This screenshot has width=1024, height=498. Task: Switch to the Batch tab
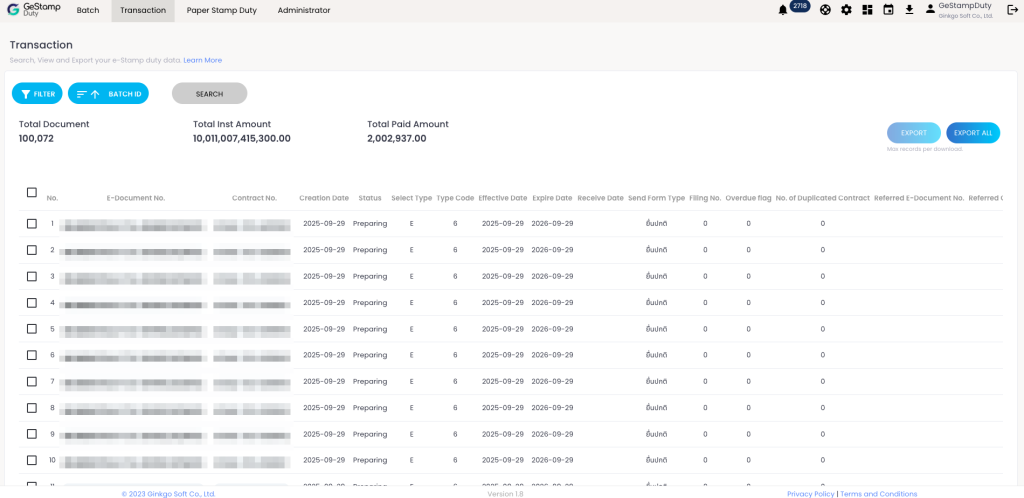point(88,11)
